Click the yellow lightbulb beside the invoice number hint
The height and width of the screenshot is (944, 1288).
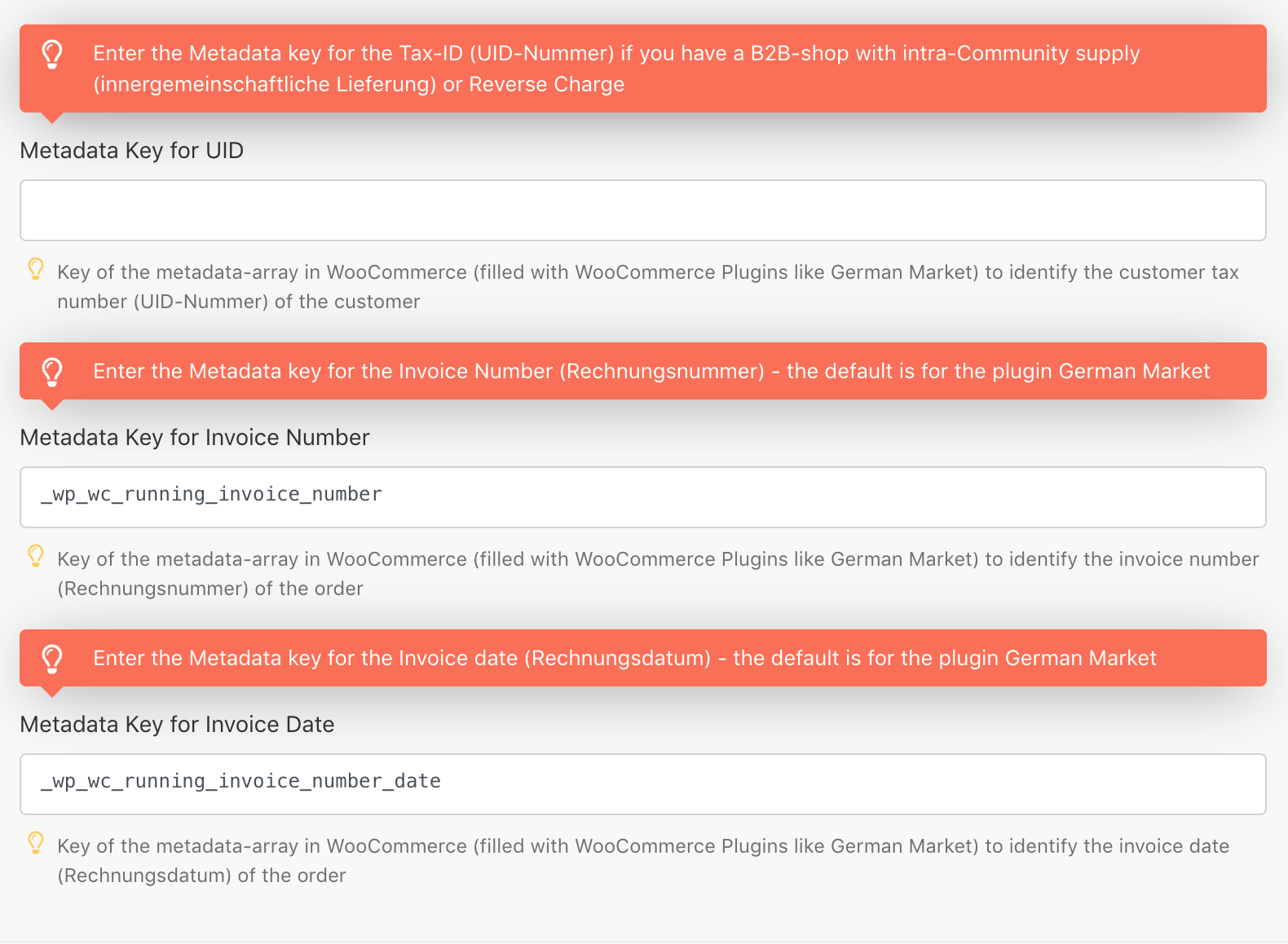click(x=36, y=556)
